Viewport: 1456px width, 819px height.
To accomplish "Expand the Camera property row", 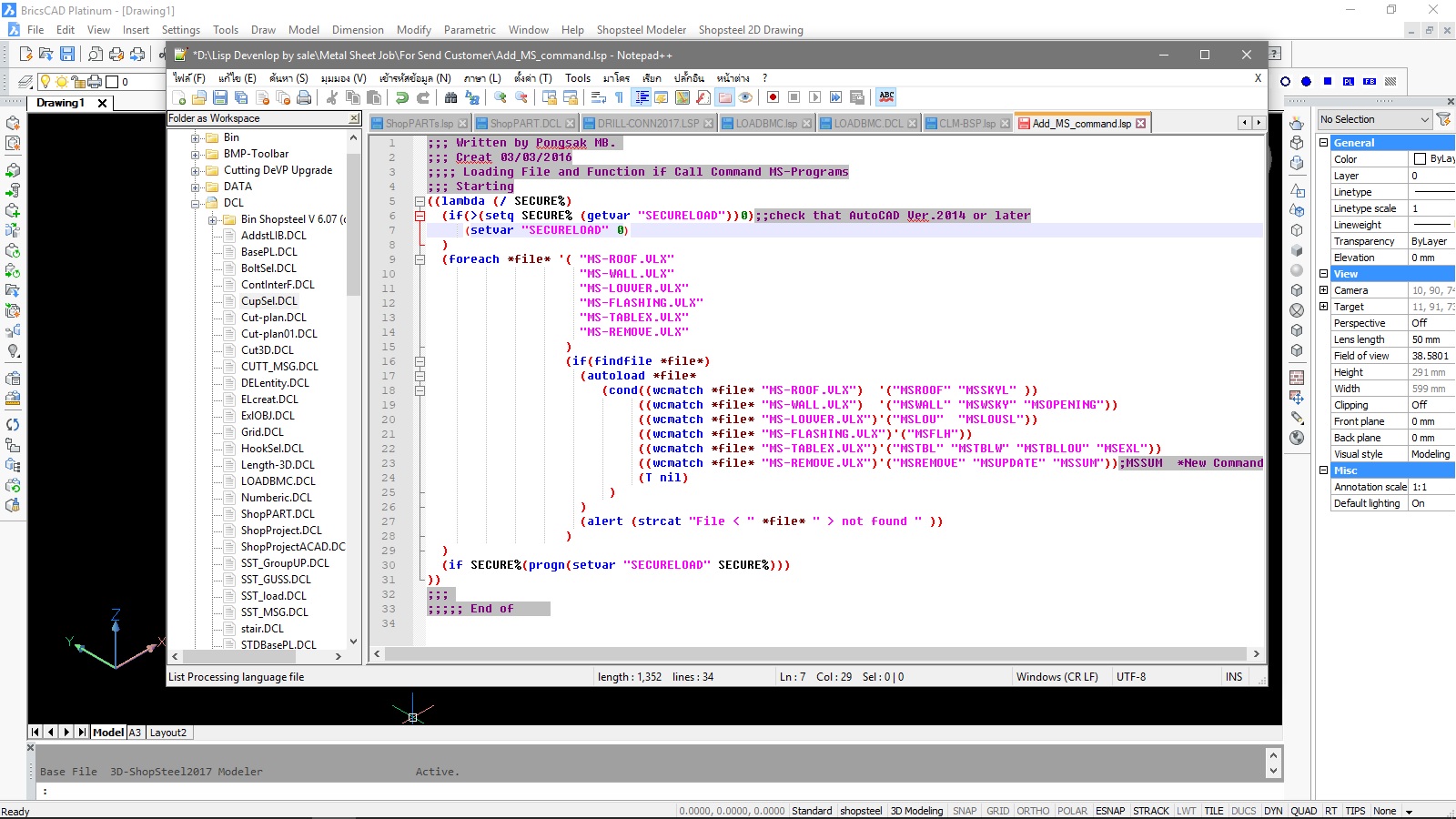I will point(1324,290).
